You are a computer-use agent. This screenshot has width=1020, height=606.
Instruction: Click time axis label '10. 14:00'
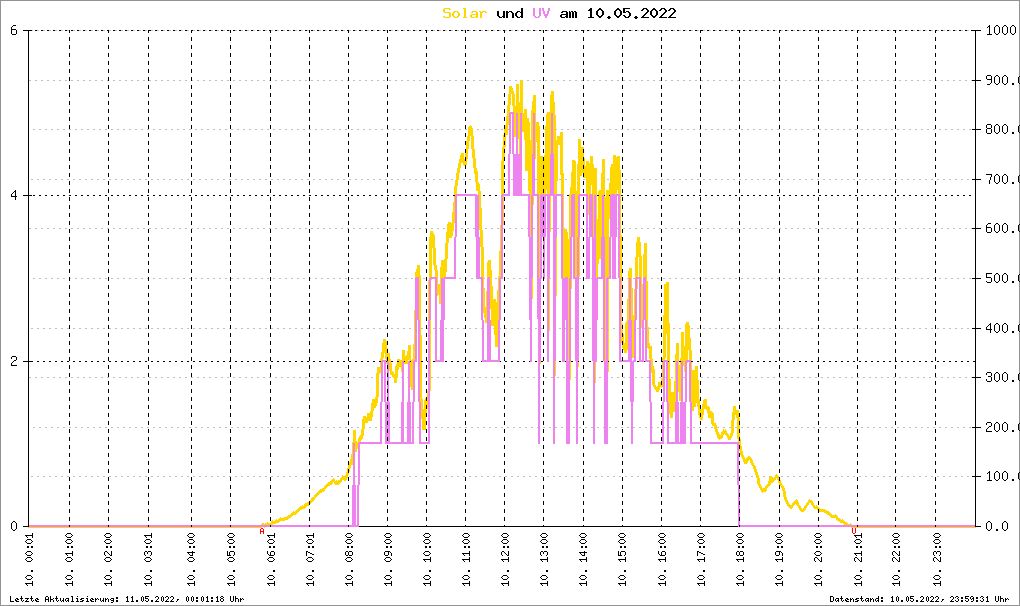(584, 559)
